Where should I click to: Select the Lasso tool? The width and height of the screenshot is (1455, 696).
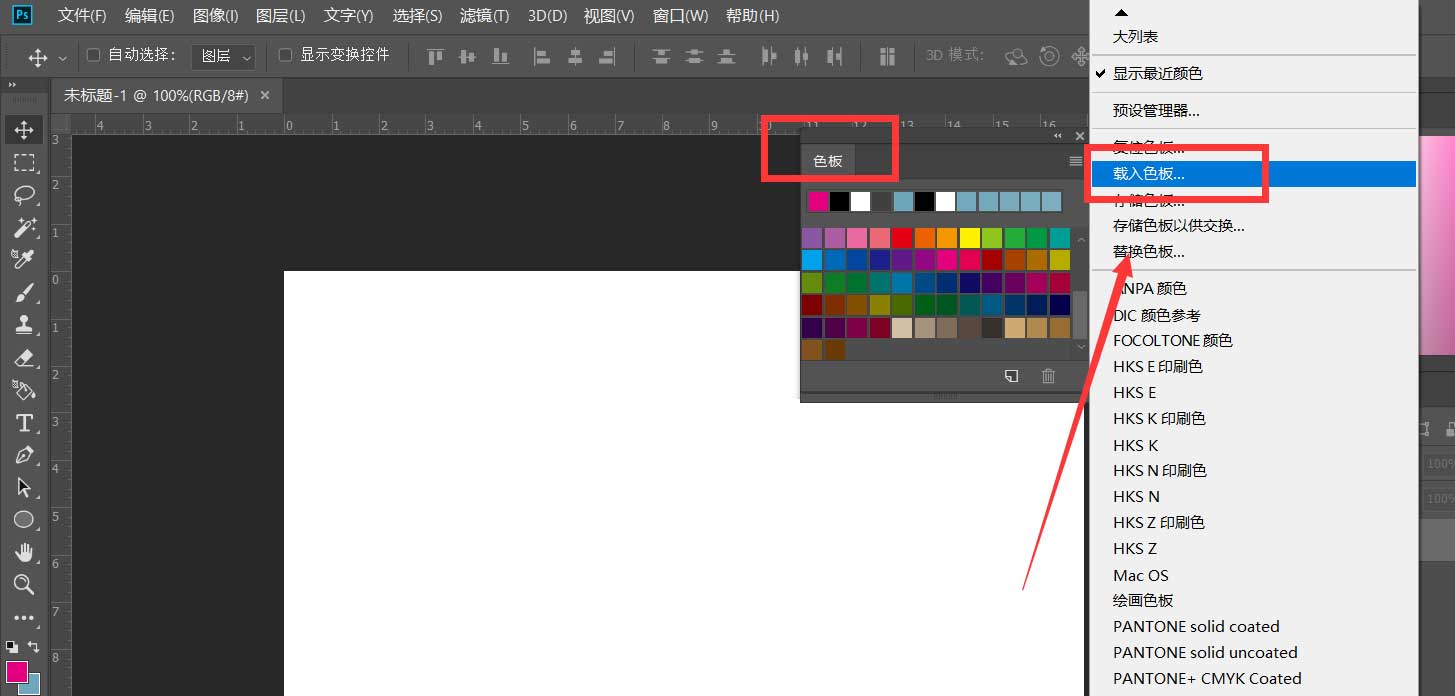pyautogui.click(x=24, y=195)
